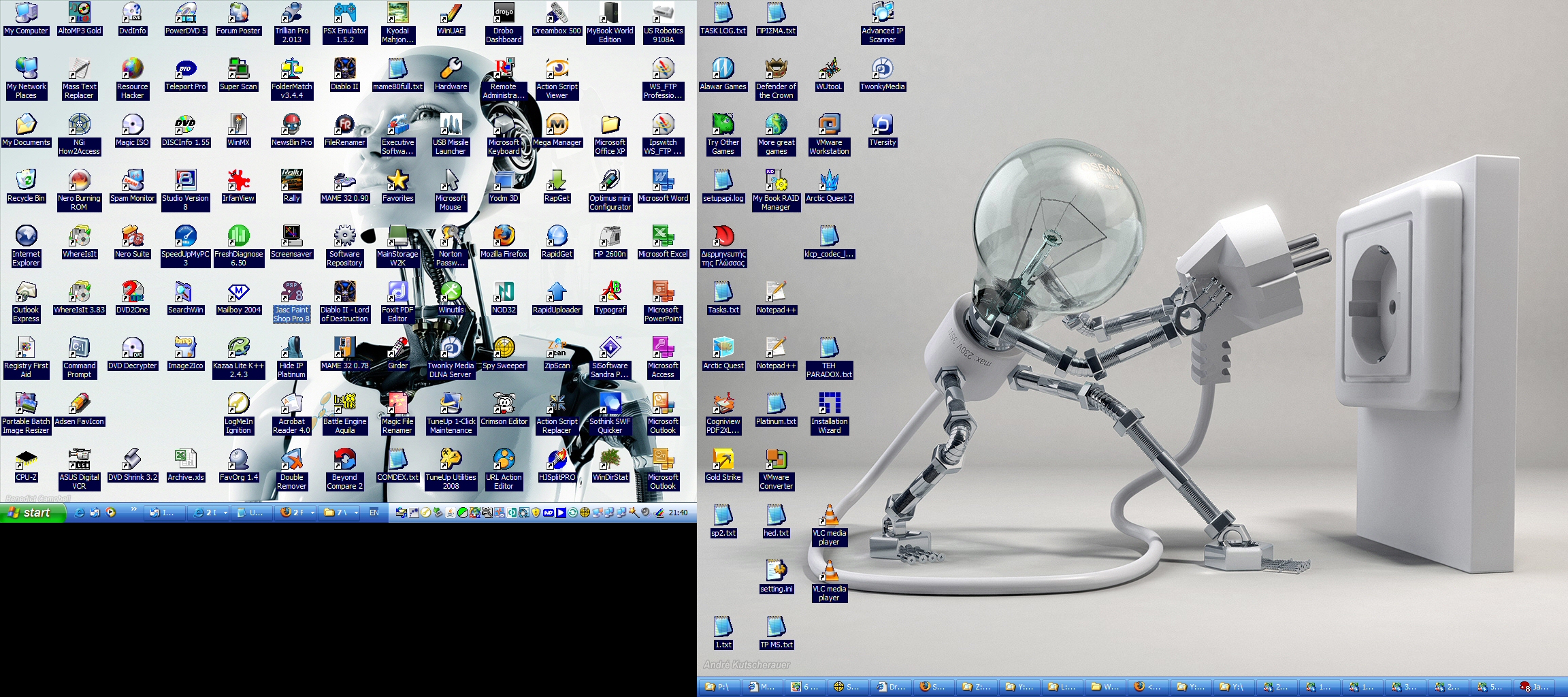The width and height of the screenshot is (1568, 697).
Task: Open the Drobo Dashboard shortcut
Action: pos(504,23)
